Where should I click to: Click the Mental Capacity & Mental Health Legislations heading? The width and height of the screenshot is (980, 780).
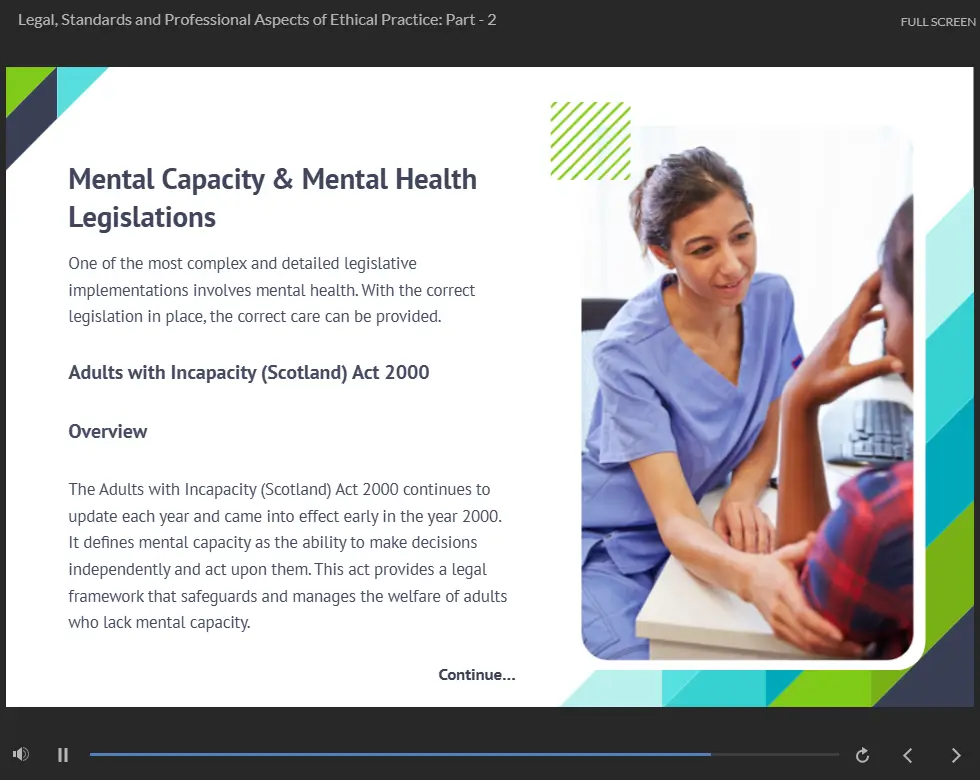pos(272,198)
